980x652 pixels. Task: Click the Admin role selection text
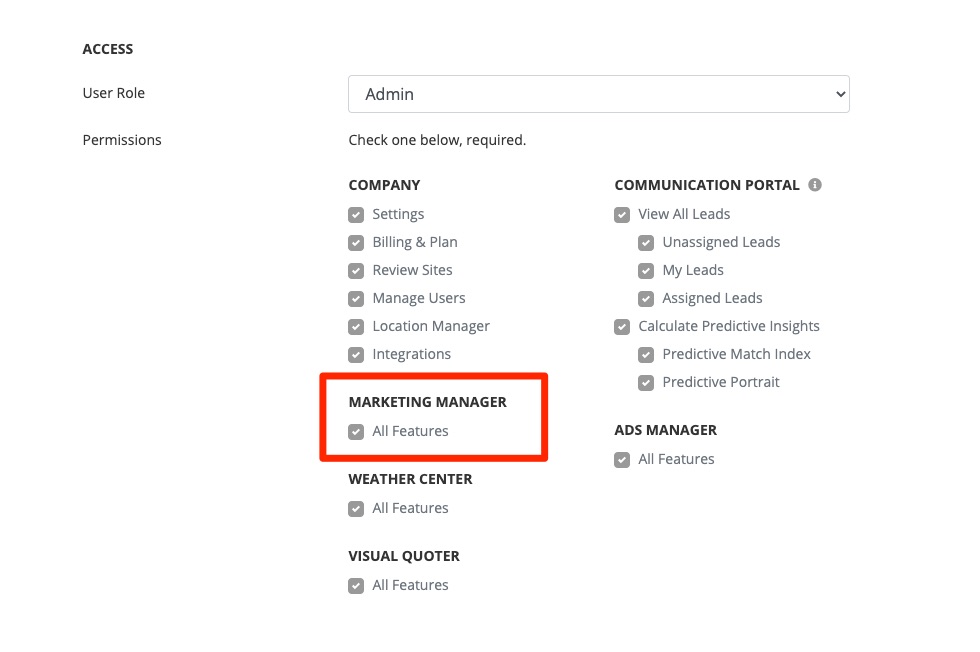[x=390, y=94]
